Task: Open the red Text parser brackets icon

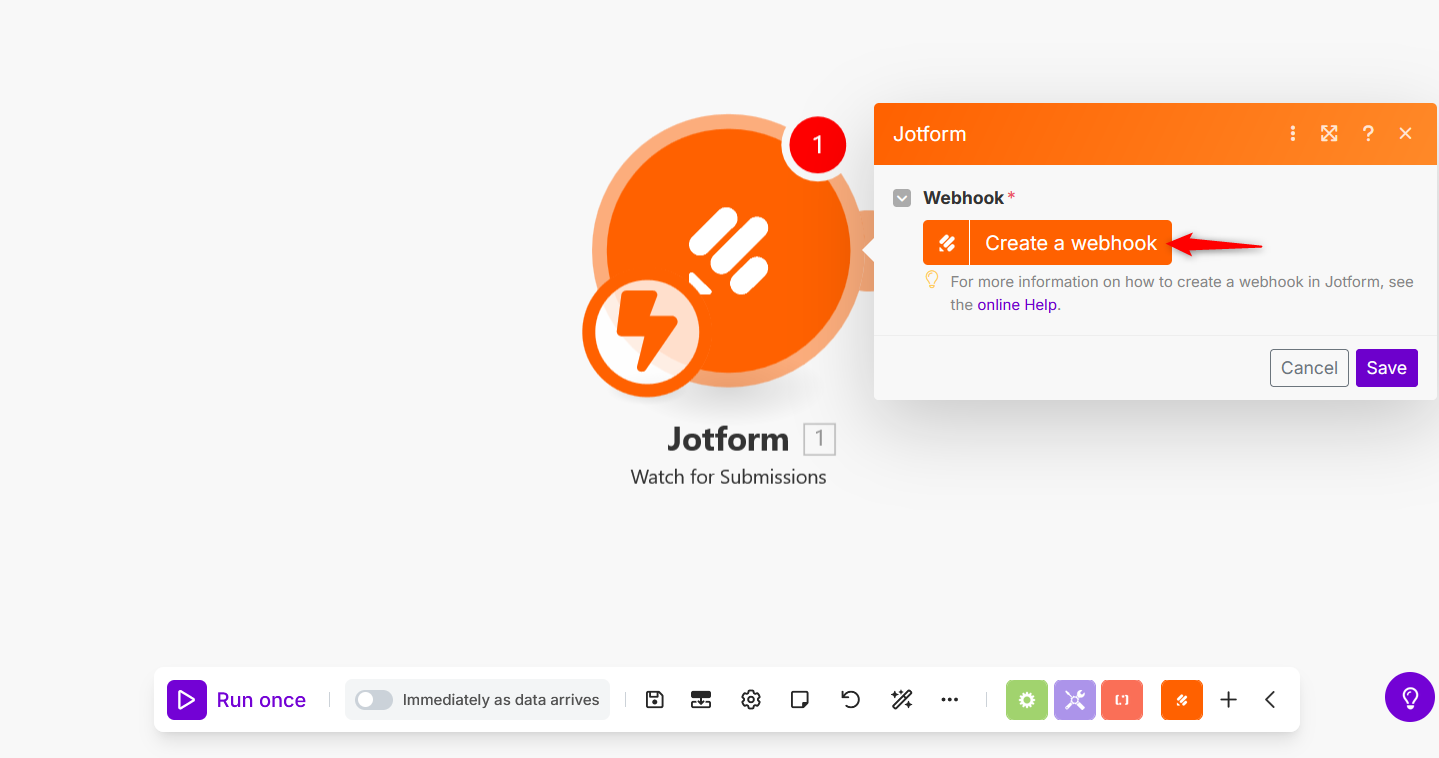Action: click(x=1122, y=700)
